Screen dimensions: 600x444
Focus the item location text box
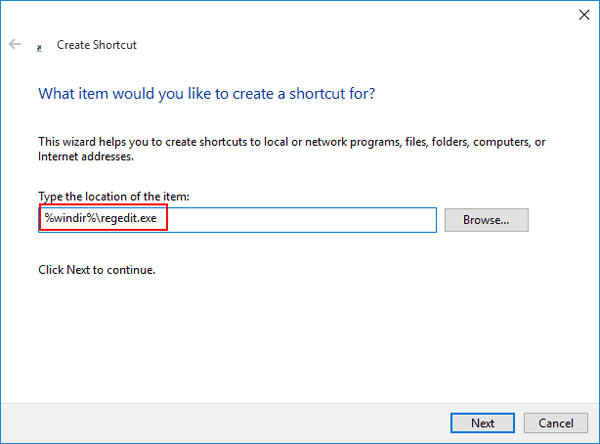click(300, 219)
